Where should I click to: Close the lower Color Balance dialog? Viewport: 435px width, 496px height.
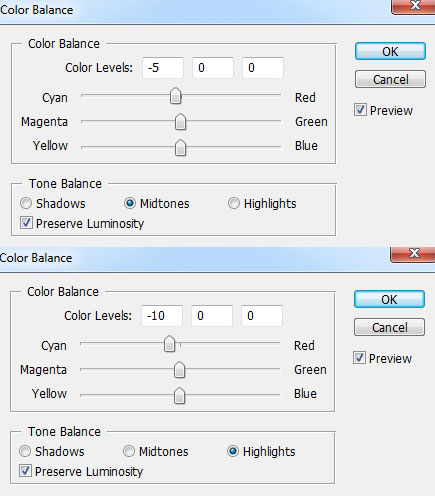(x=413, y=254)
